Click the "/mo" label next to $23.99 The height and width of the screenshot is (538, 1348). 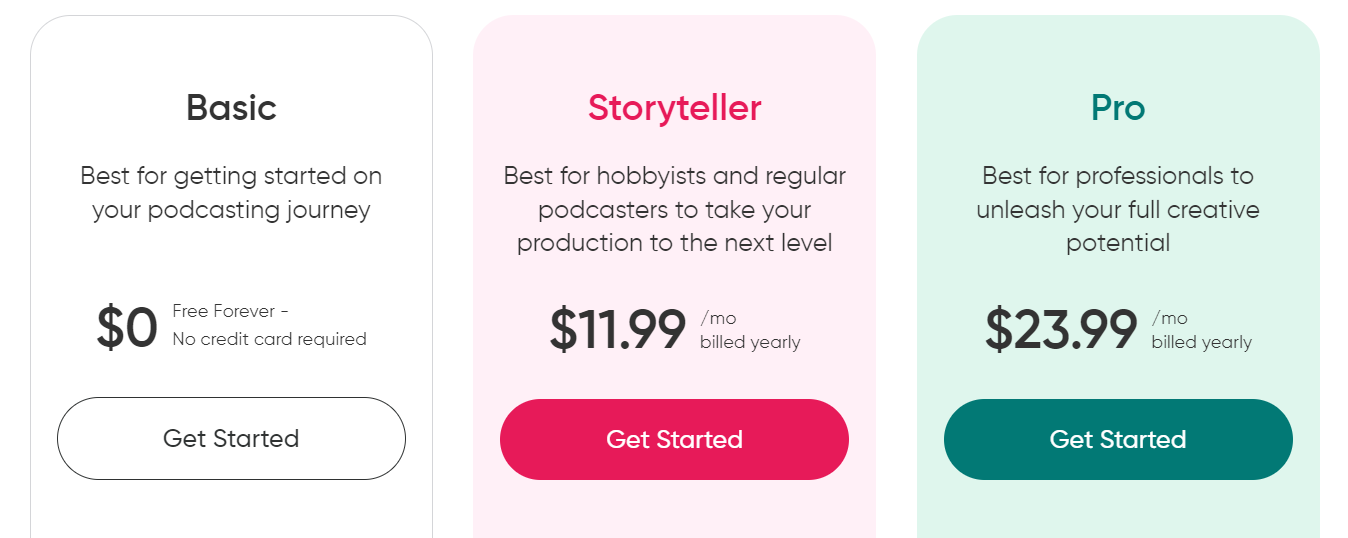(x=1169, y=318)
